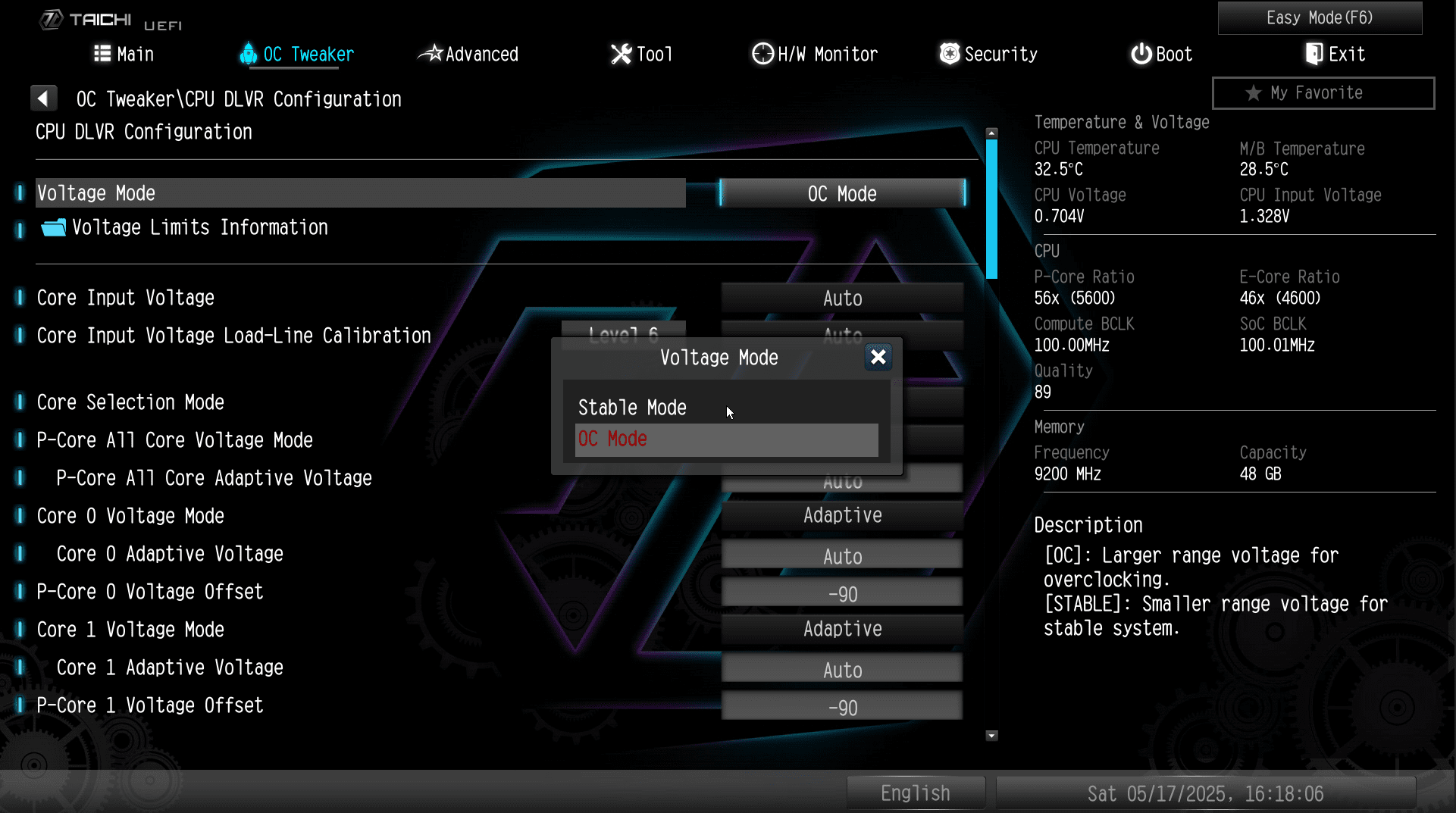The width and height of the screenshot is (1456, 813).
Task: Select P-Core All Core Adaptive Voltage label
Action: 214,478
